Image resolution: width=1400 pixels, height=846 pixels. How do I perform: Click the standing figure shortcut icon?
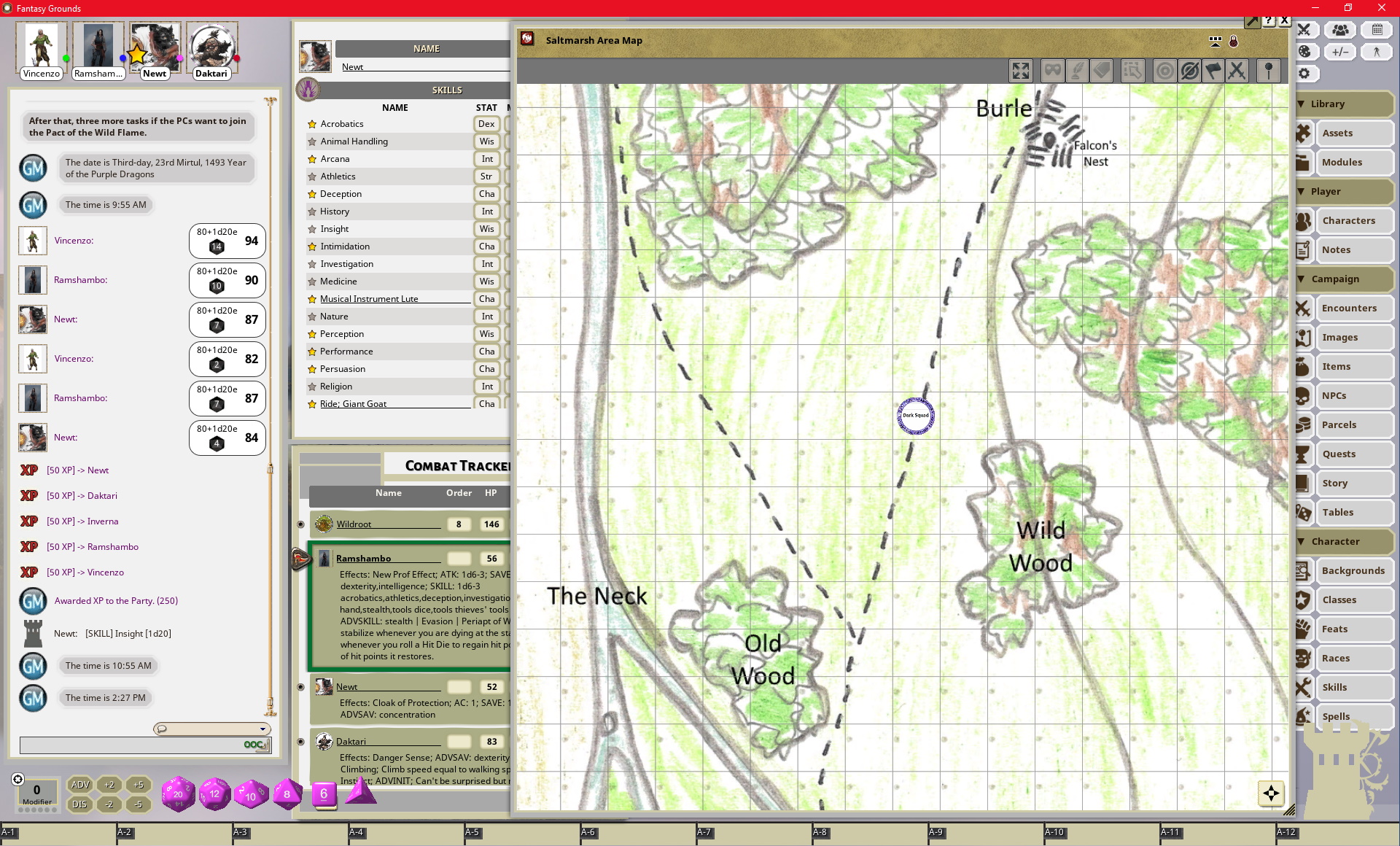(x=1377, y=52)
